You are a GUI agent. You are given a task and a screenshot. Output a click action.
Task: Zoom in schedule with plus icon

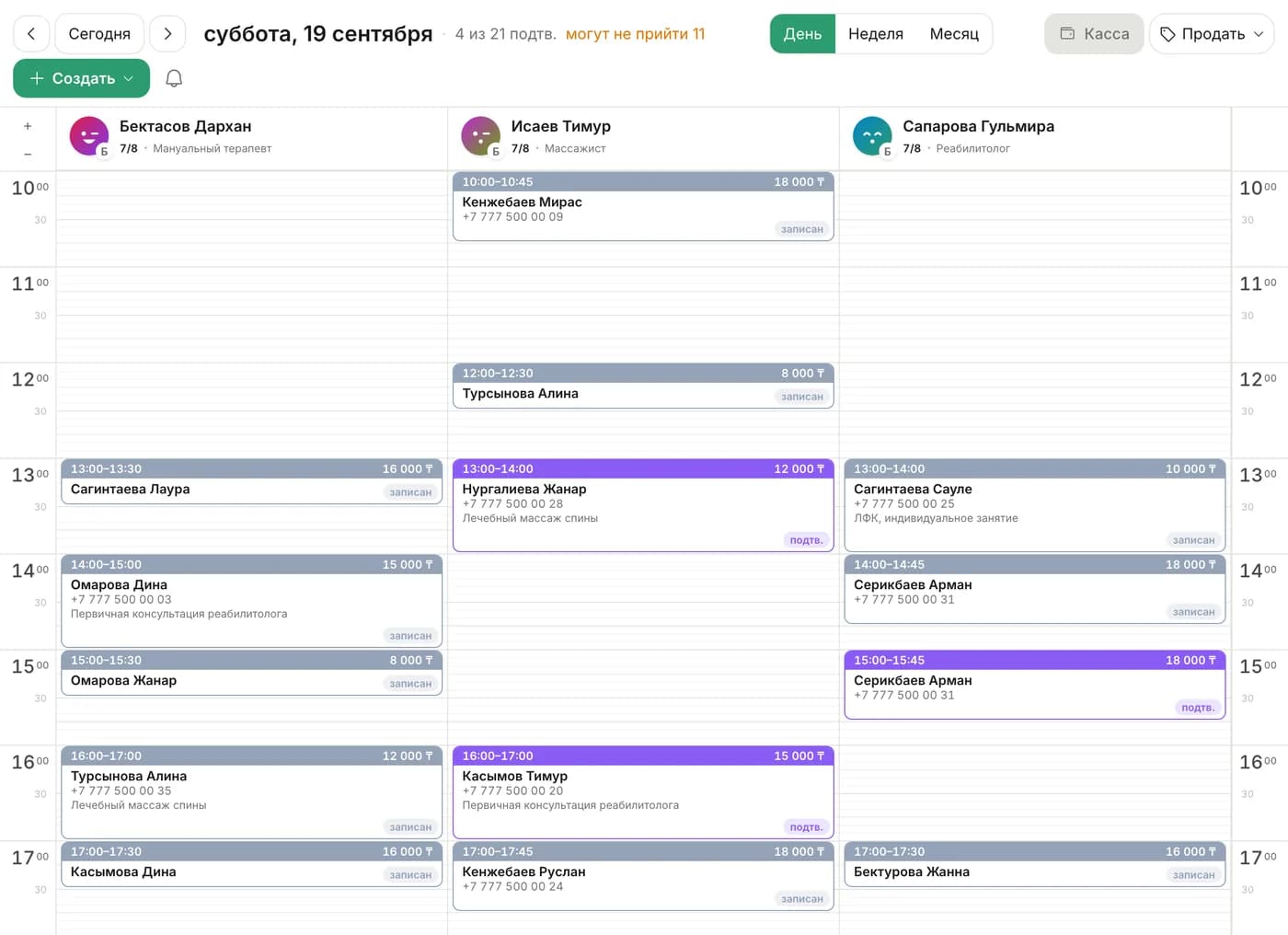pyautogui.click(x=28, y=126)
